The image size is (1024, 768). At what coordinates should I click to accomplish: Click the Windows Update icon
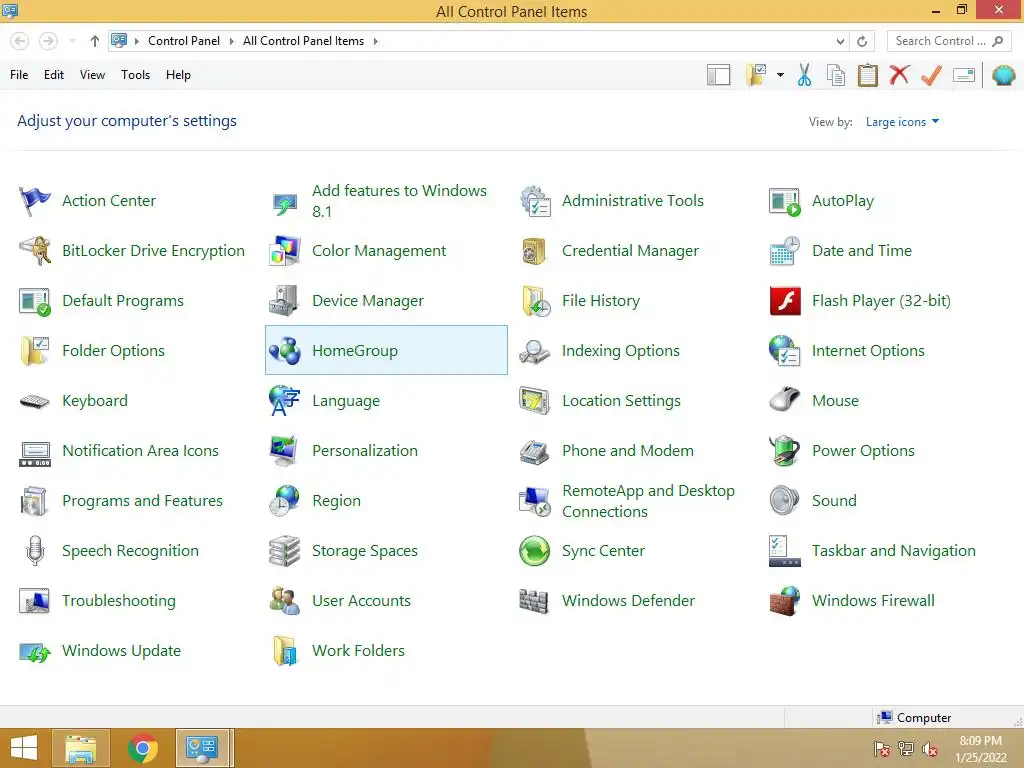[35, 651]
